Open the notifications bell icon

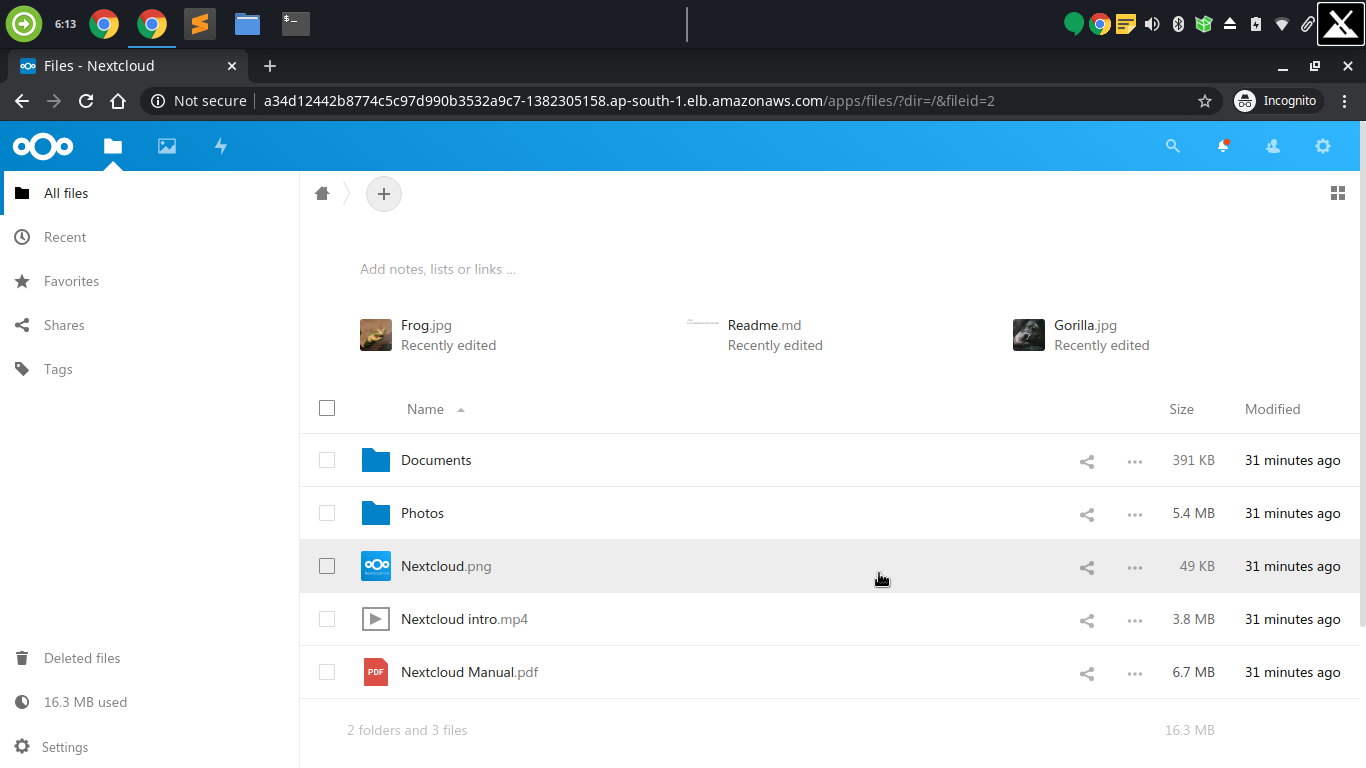[1223, 146]
